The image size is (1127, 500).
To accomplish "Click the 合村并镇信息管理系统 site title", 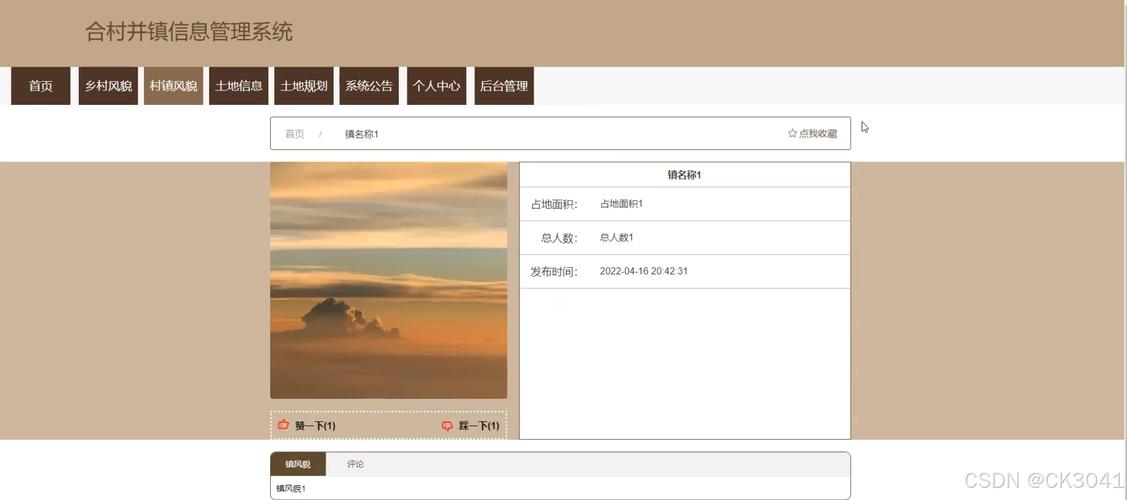I will click(x=189, y=32).
